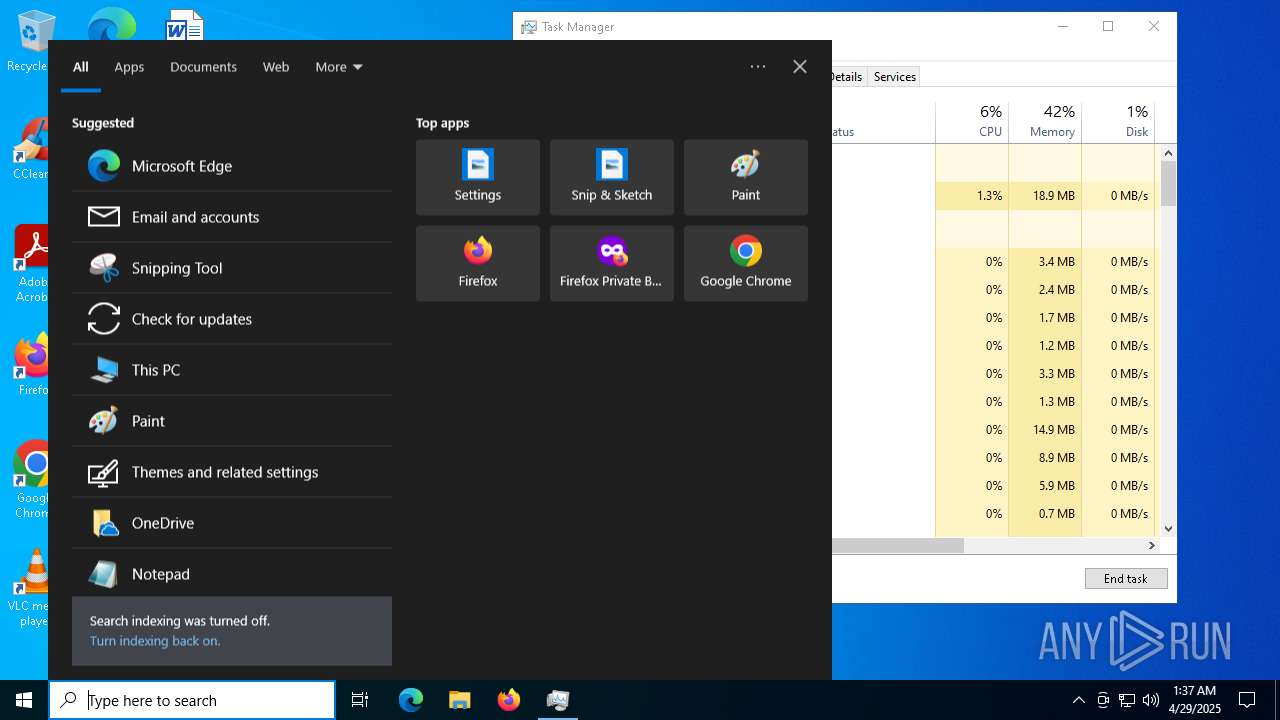Click Turn indexing back on link
1280x720 pixels.
pyautogui.click(x=155, y=641)
